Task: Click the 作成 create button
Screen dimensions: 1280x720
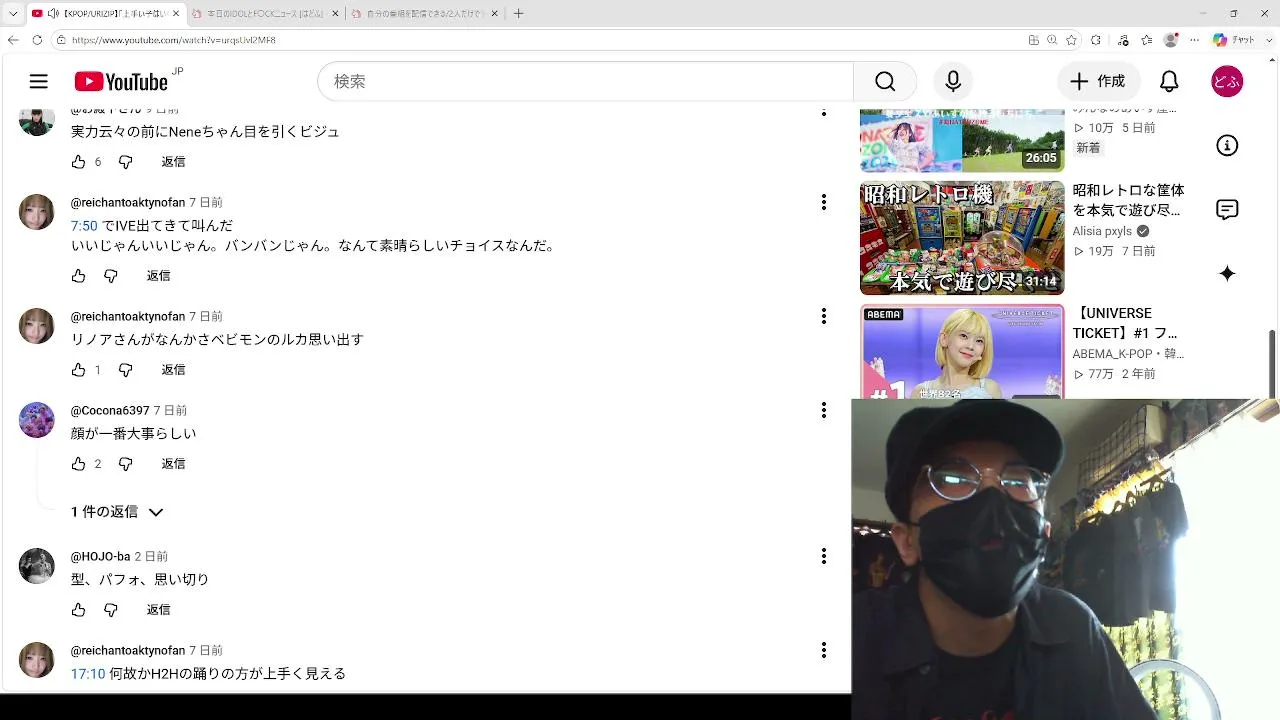Action: pyautogui.click(x=1098, y=82)
